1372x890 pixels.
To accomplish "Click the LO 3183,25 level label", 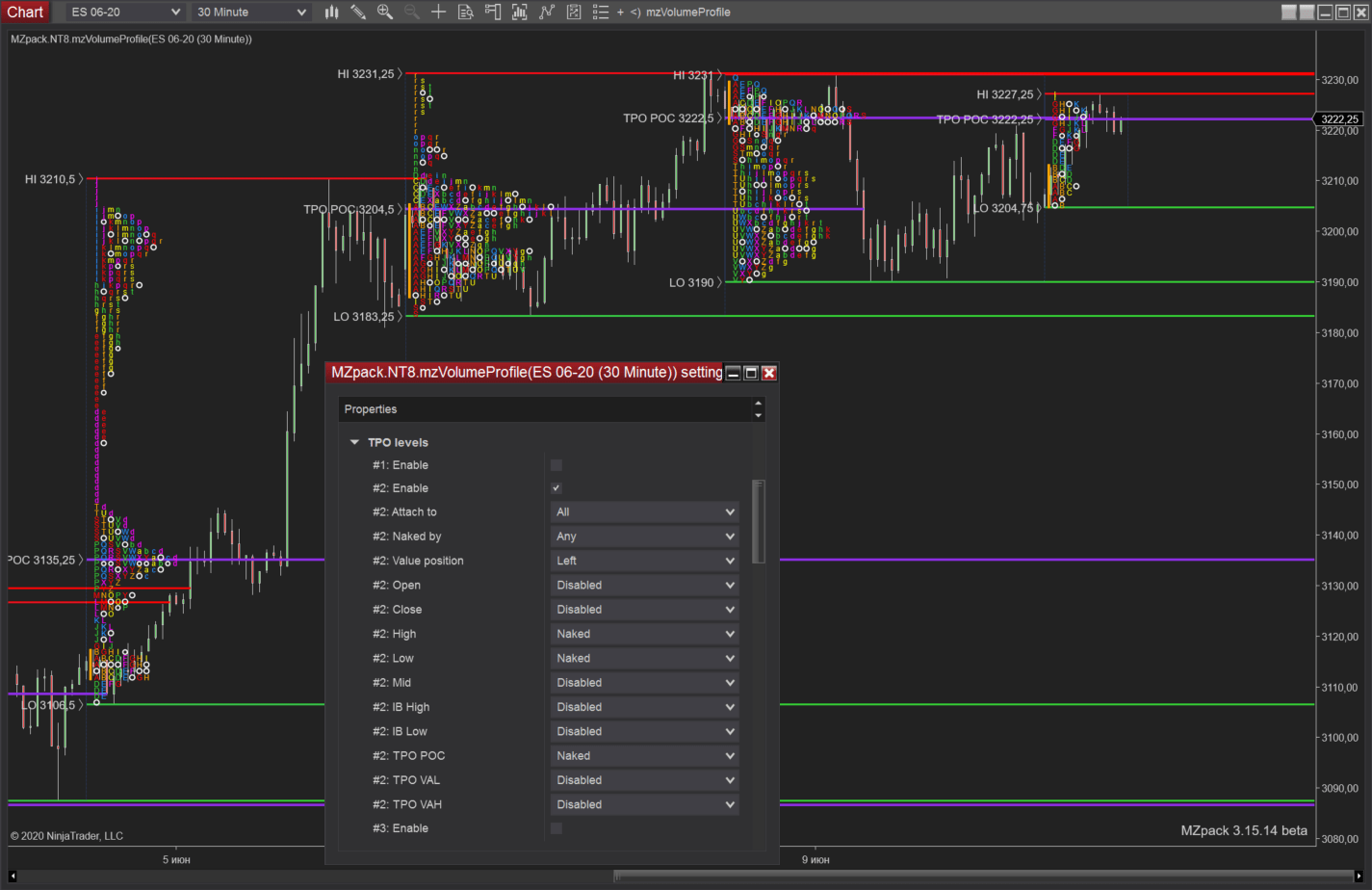I will 364,317.
